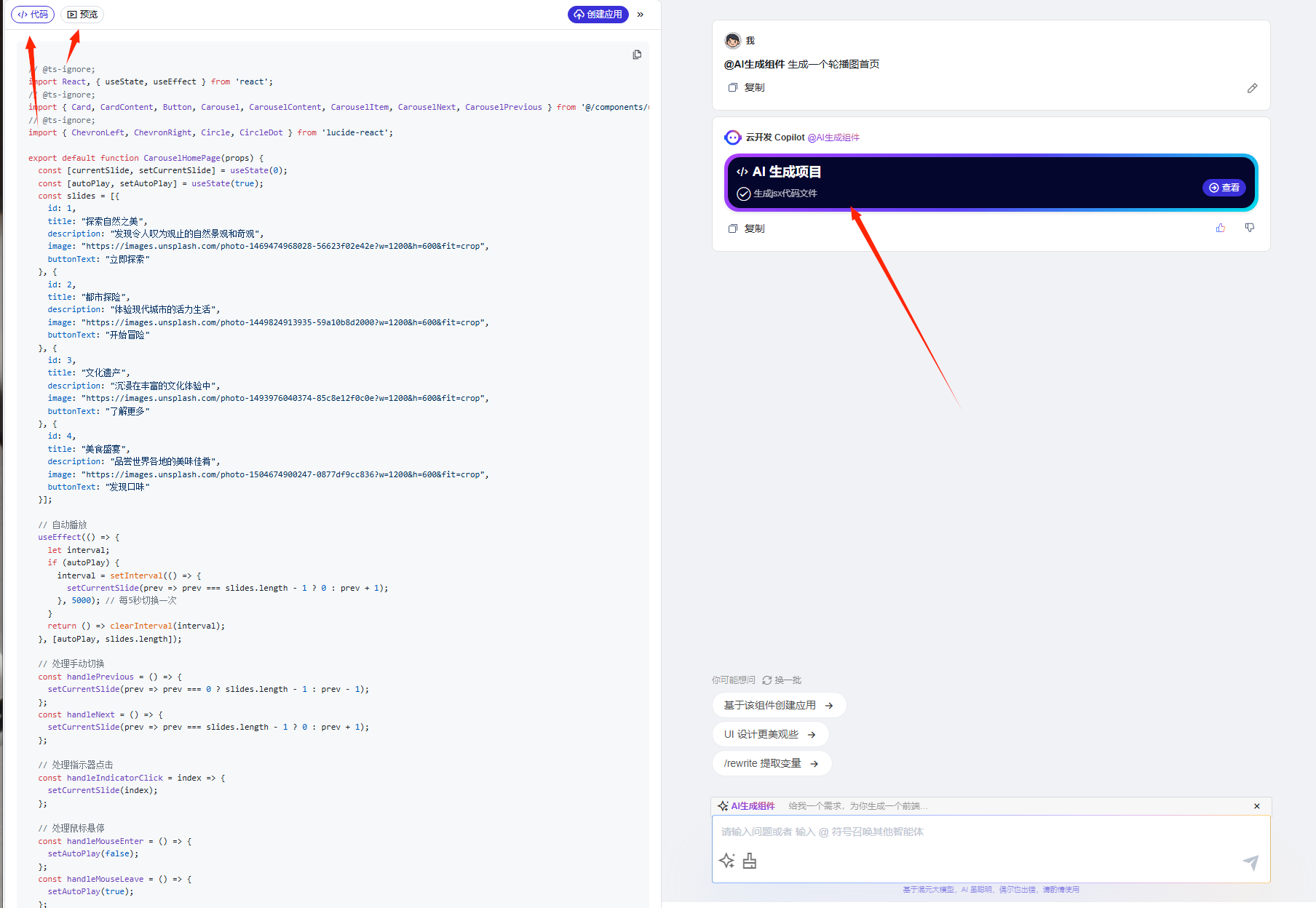Click the 云开发 Copilot avatar icon
1316x908 pixels.
tap(732, 138)
